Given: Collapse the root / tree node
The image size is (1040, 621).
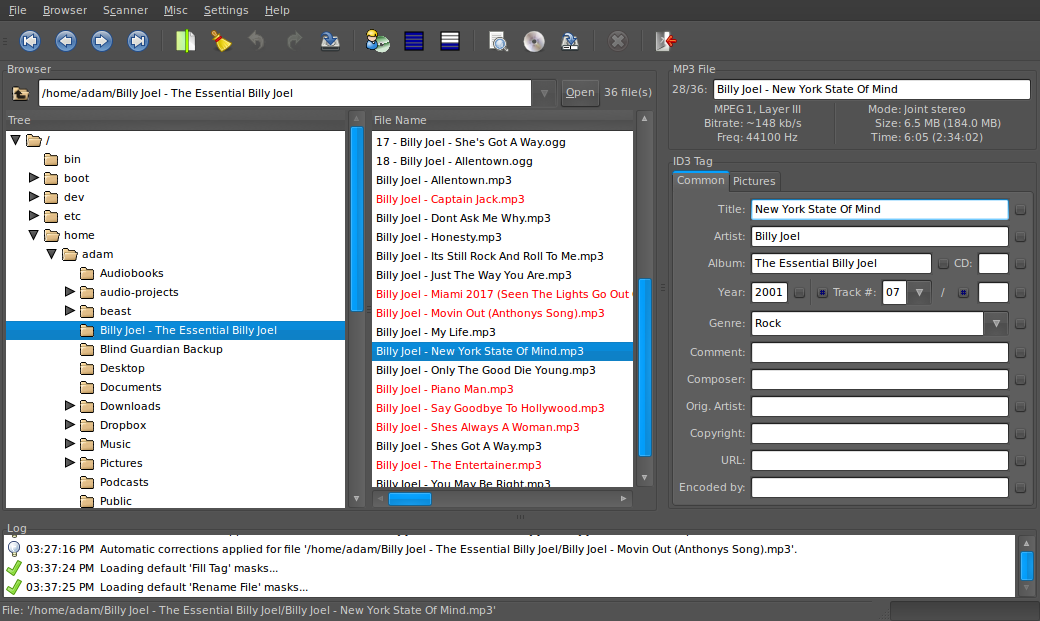Looking at the screenshot, I should pyautogui.click(x=16, y=140).
